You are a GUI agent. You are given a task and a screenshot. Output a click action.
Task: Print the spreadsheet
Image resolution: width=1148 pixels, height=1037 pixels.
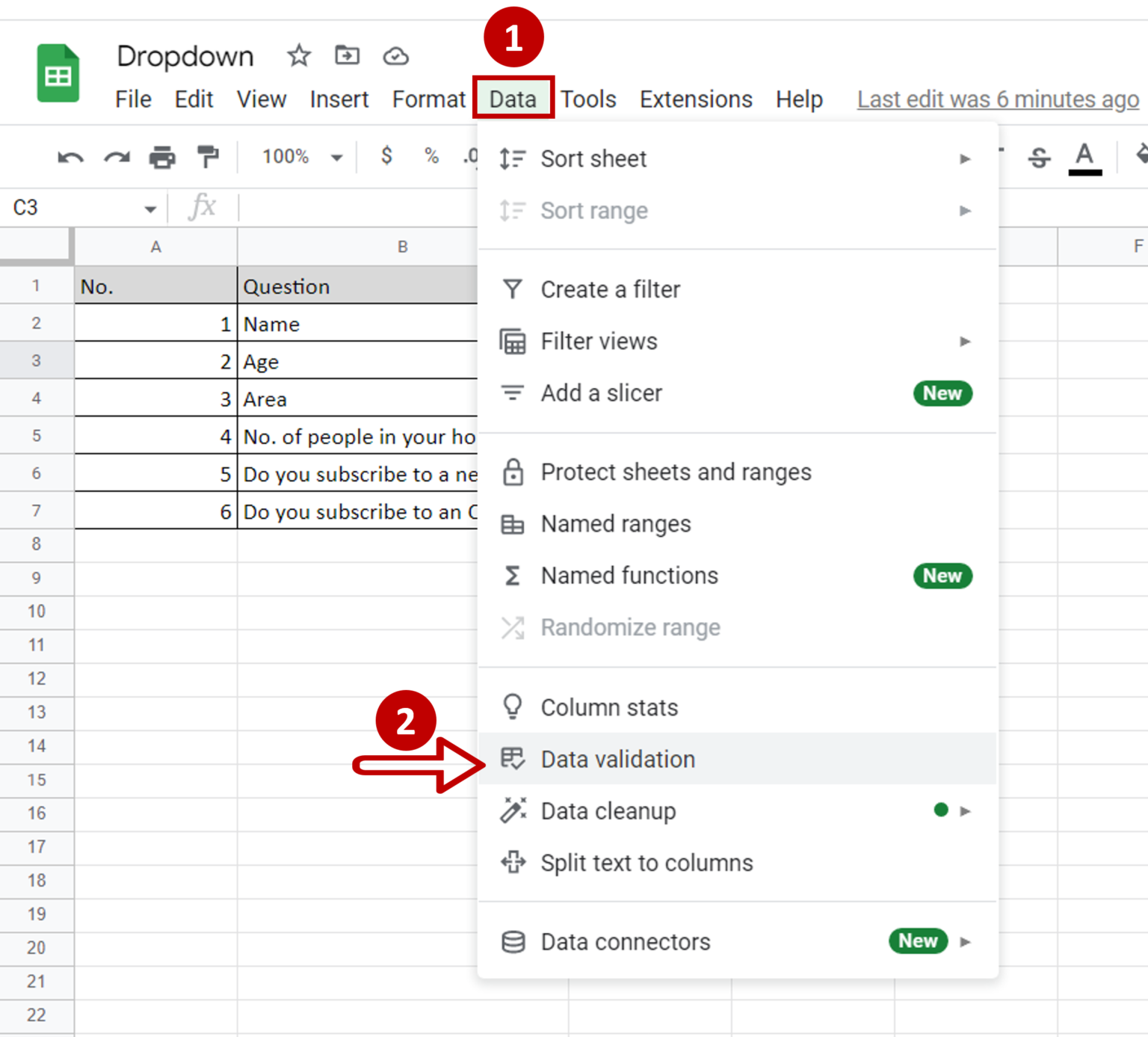coord(163,156)
